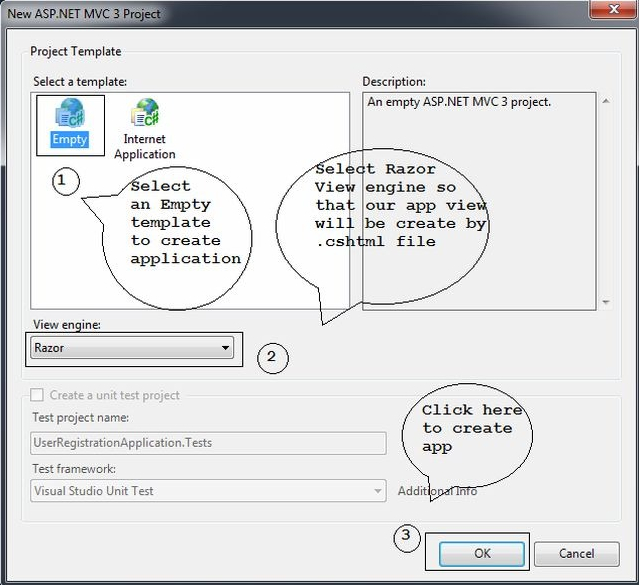639x585 pixels.
Task: Click OK to create the app
Action: [x=482, y=554]
